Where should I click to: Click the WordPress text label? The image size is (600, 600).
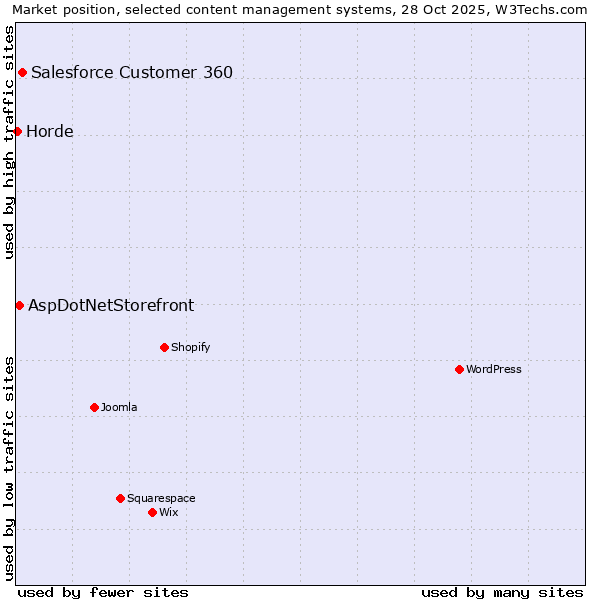coord(494,369)
